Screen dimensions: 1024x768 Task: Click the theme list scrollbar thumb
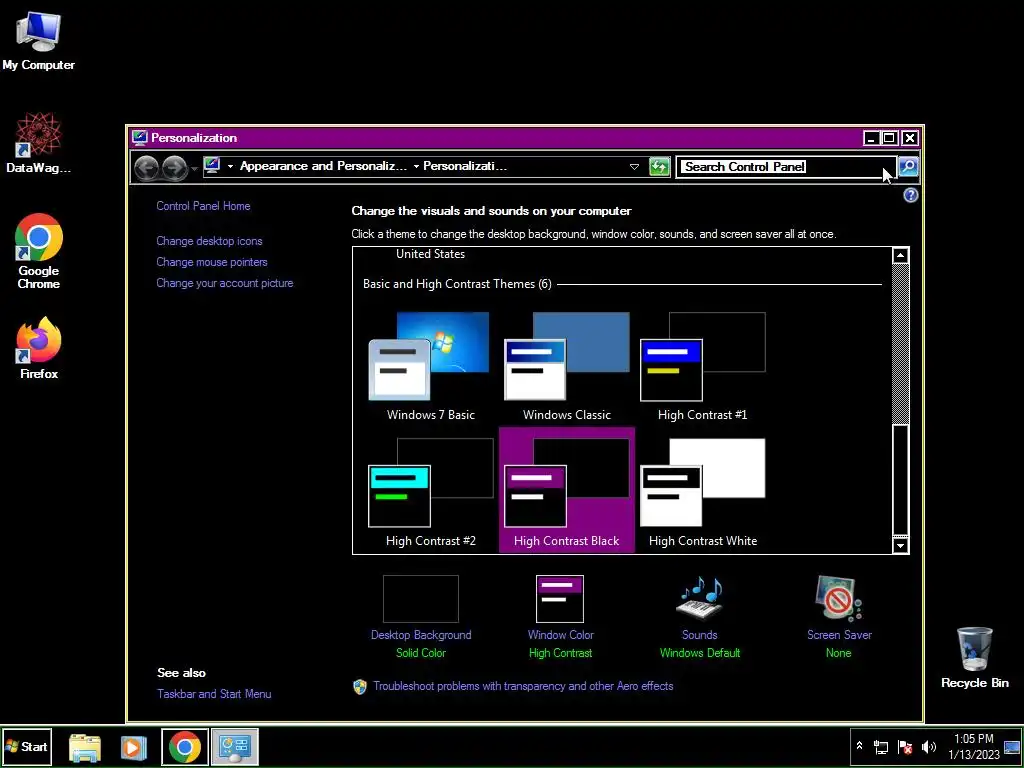[x=901, y=480]
